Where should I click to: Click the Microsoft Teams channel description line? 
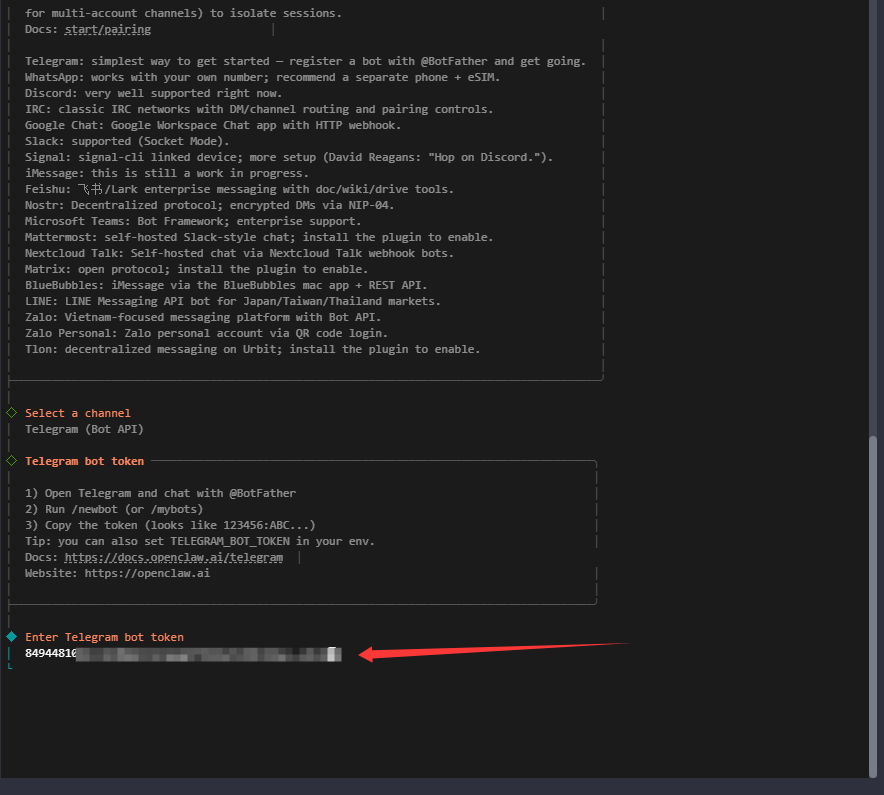[193, 221]
